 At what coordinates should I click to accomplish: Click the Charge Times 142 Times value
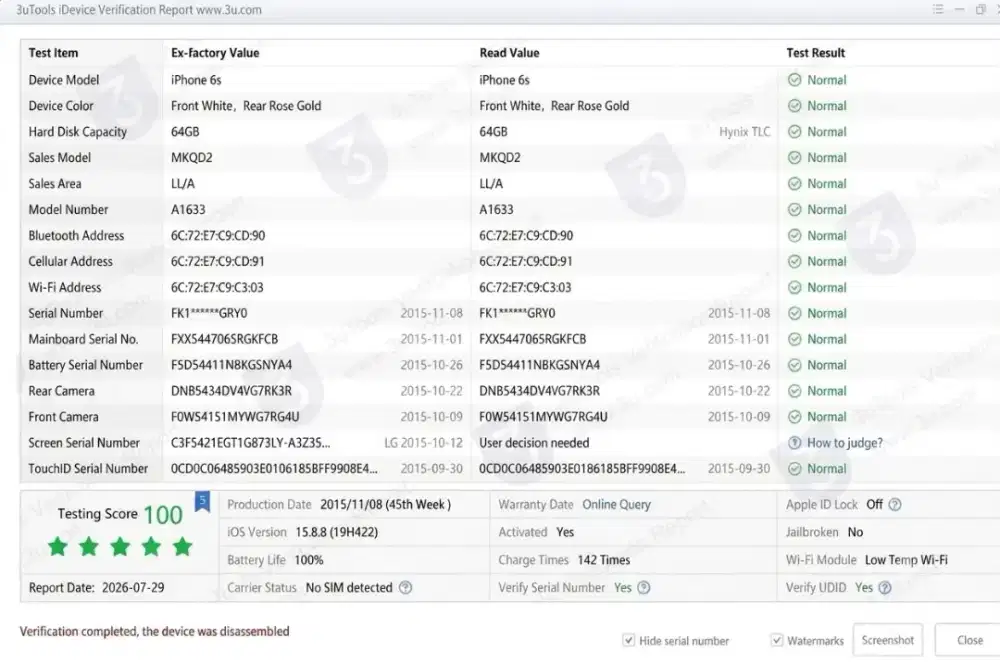coord(603,560)
